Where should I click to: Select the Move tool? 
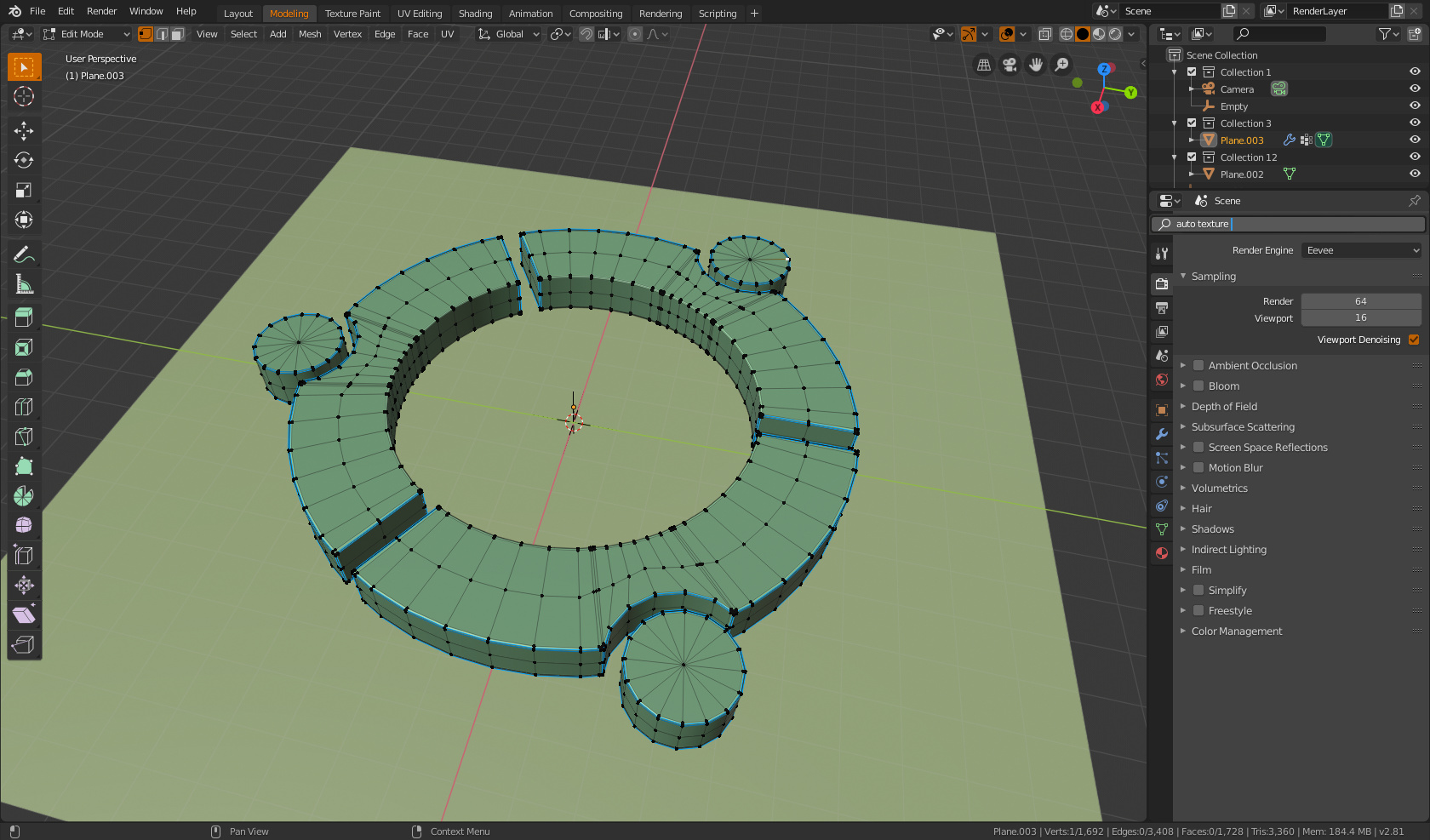tap(24, 130)
